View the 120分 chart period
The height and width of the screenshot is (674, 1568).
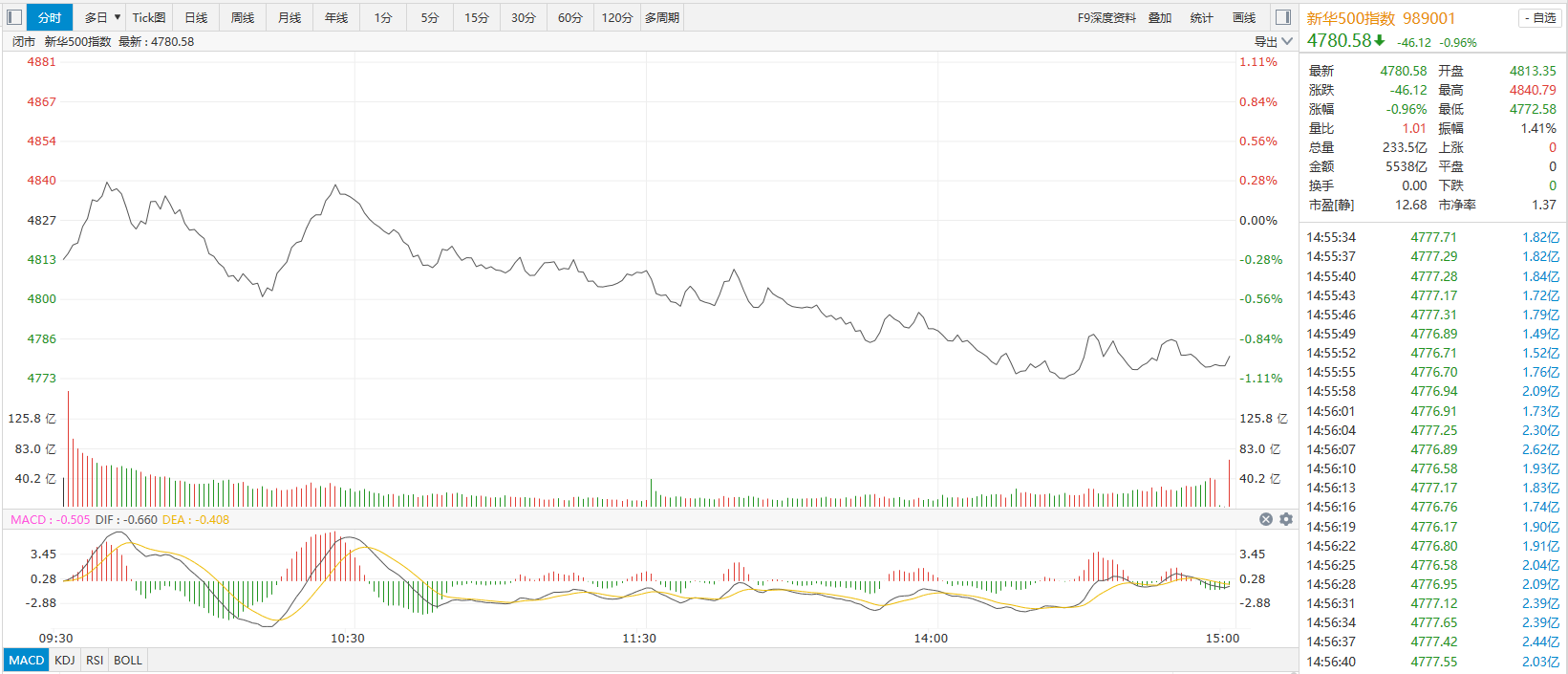point(617,17)
